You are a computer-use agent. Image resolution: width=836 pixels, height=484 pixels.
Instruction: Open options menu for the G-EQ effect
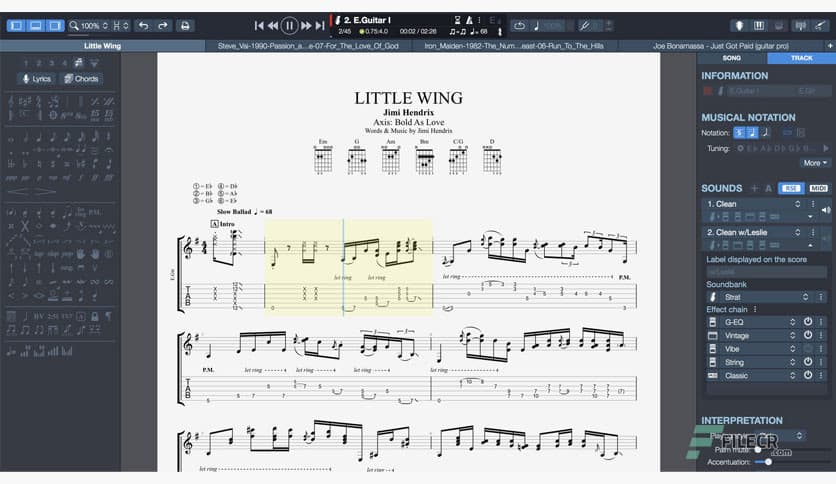[x=821, y=322]
